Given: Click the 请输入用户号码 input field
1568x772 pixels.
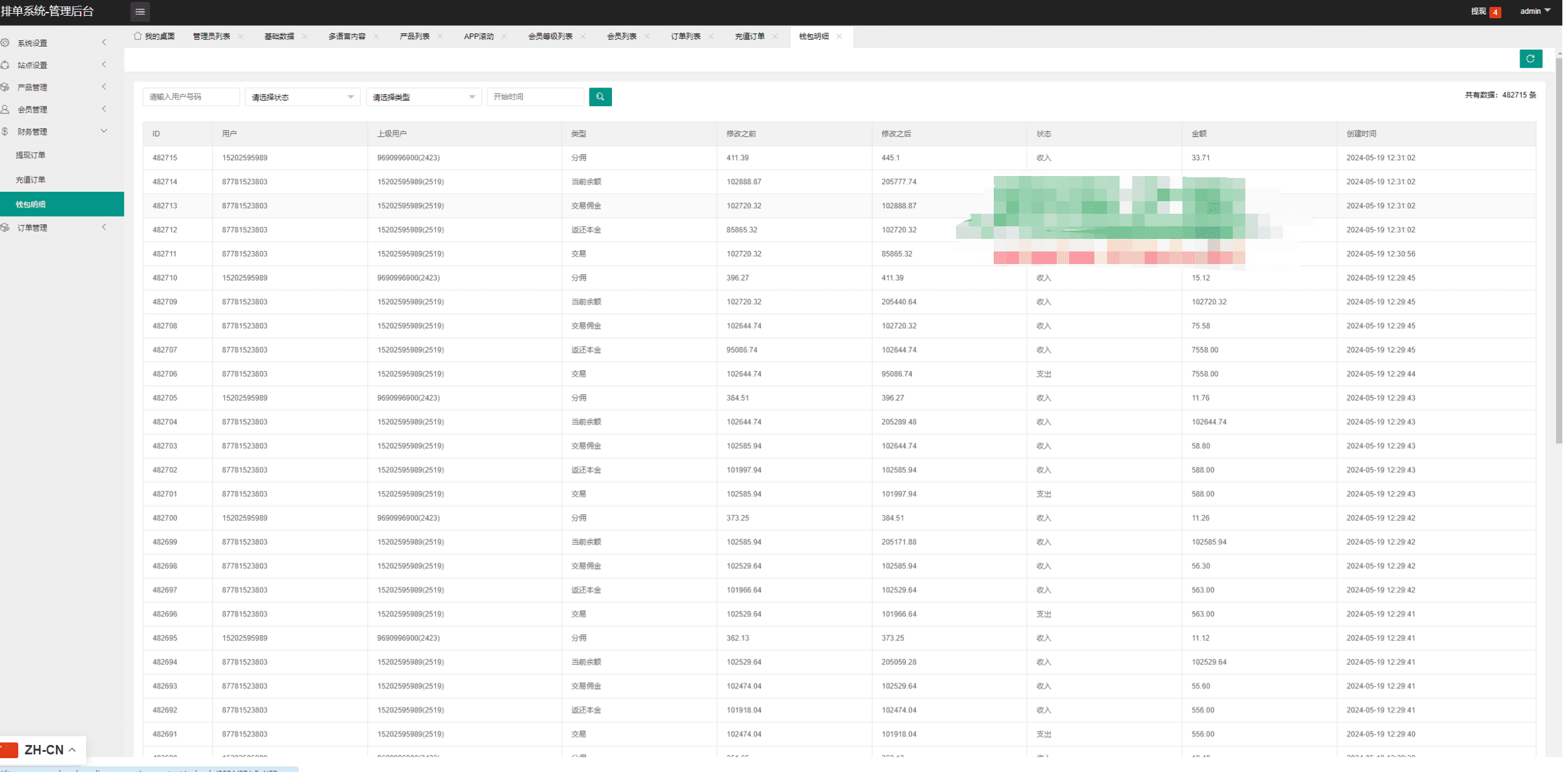Looking at the screenshot, I should pyautogui.click(x=191, y=97).
